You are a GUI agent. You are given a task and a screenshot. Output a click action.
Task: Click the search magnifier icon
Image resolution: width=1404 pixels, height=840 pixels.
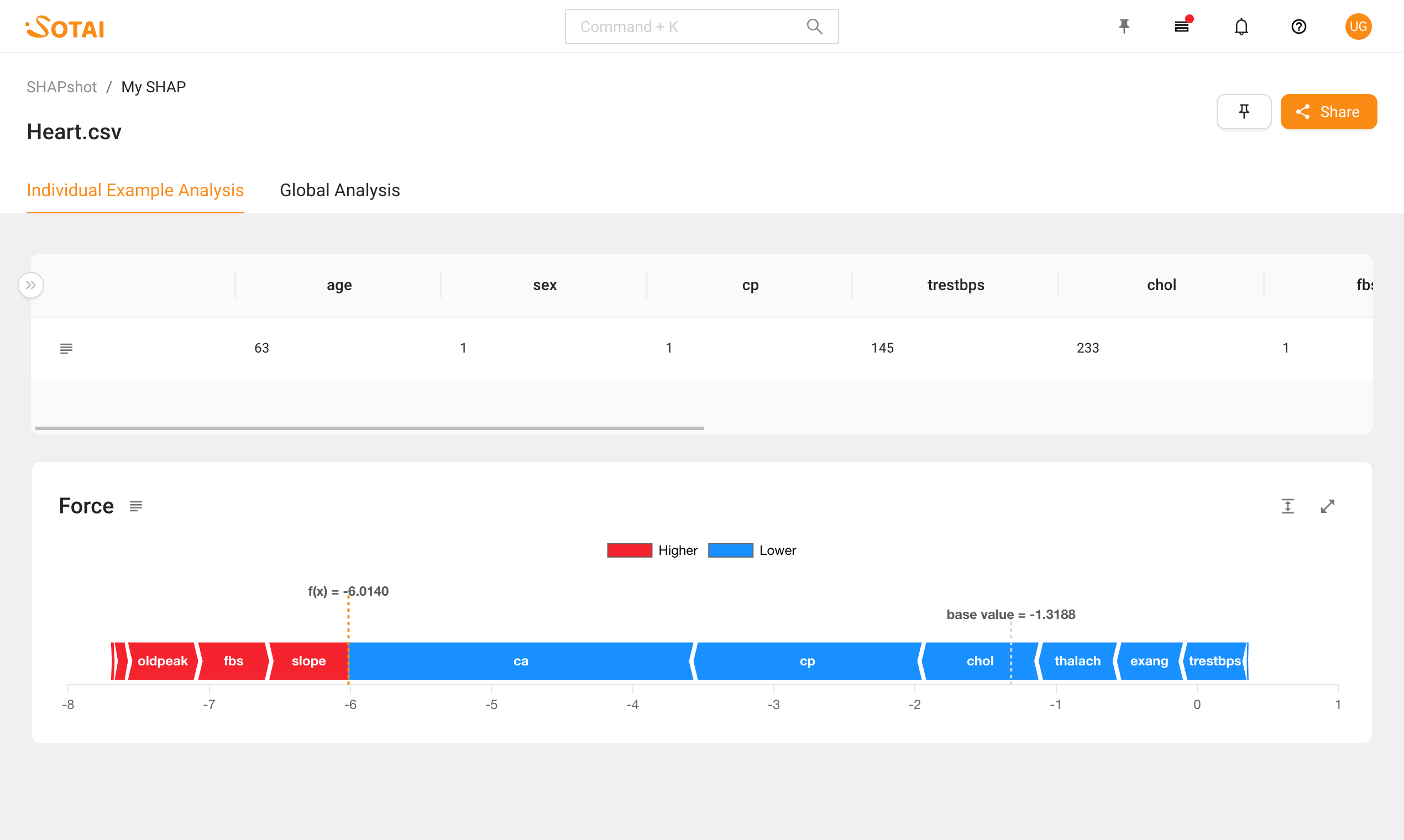click(814, 27)
